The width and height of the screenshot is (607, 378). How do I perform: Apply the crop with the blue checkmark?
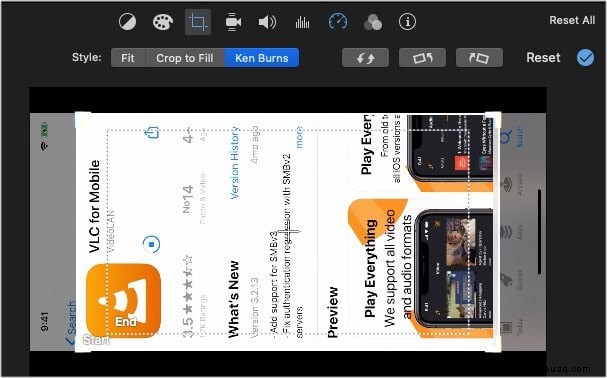585,58
